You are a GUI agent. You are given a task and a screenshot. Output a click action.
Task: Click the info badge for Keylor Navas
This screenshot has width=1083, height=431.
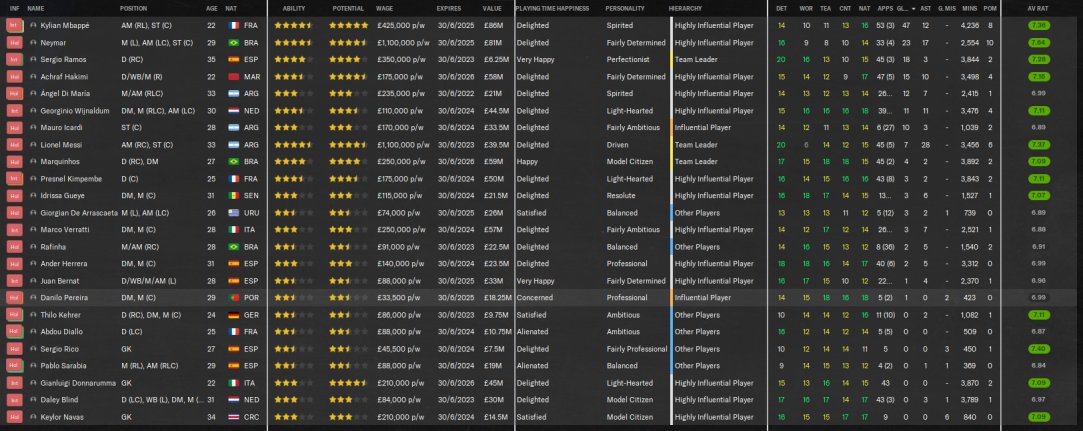(x=15, y=416)
